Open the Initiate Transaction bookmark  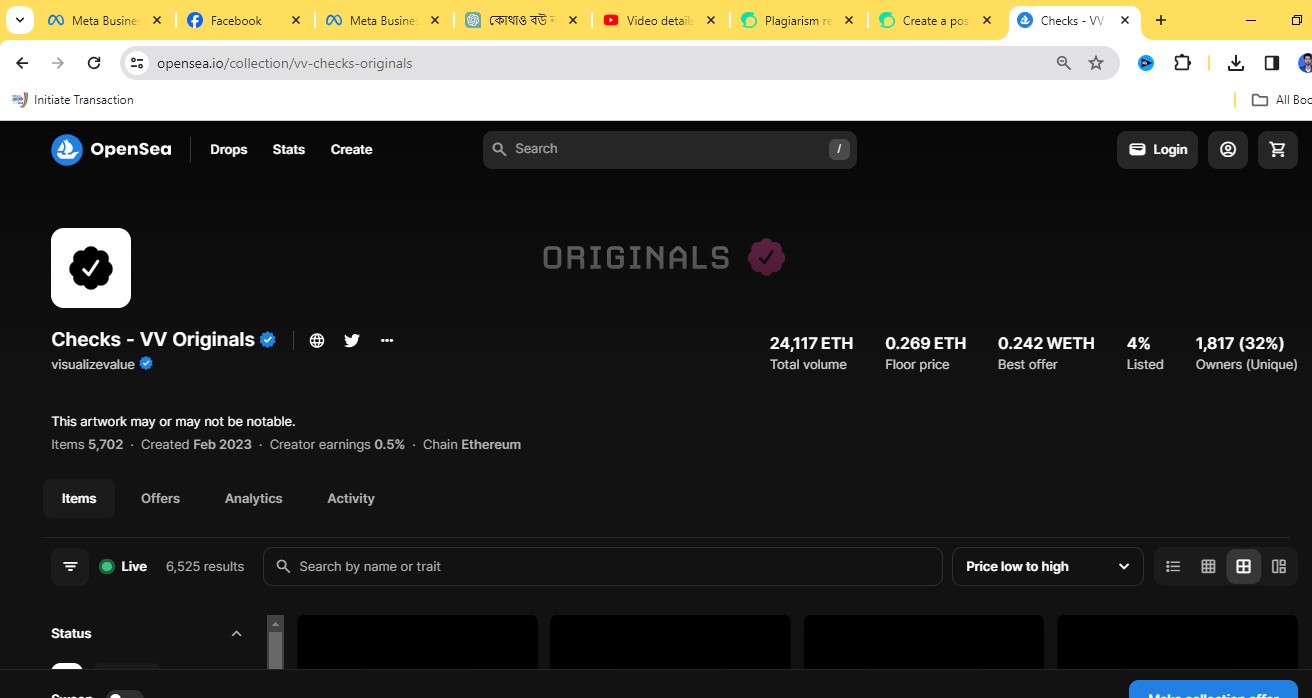click(73, 100)
